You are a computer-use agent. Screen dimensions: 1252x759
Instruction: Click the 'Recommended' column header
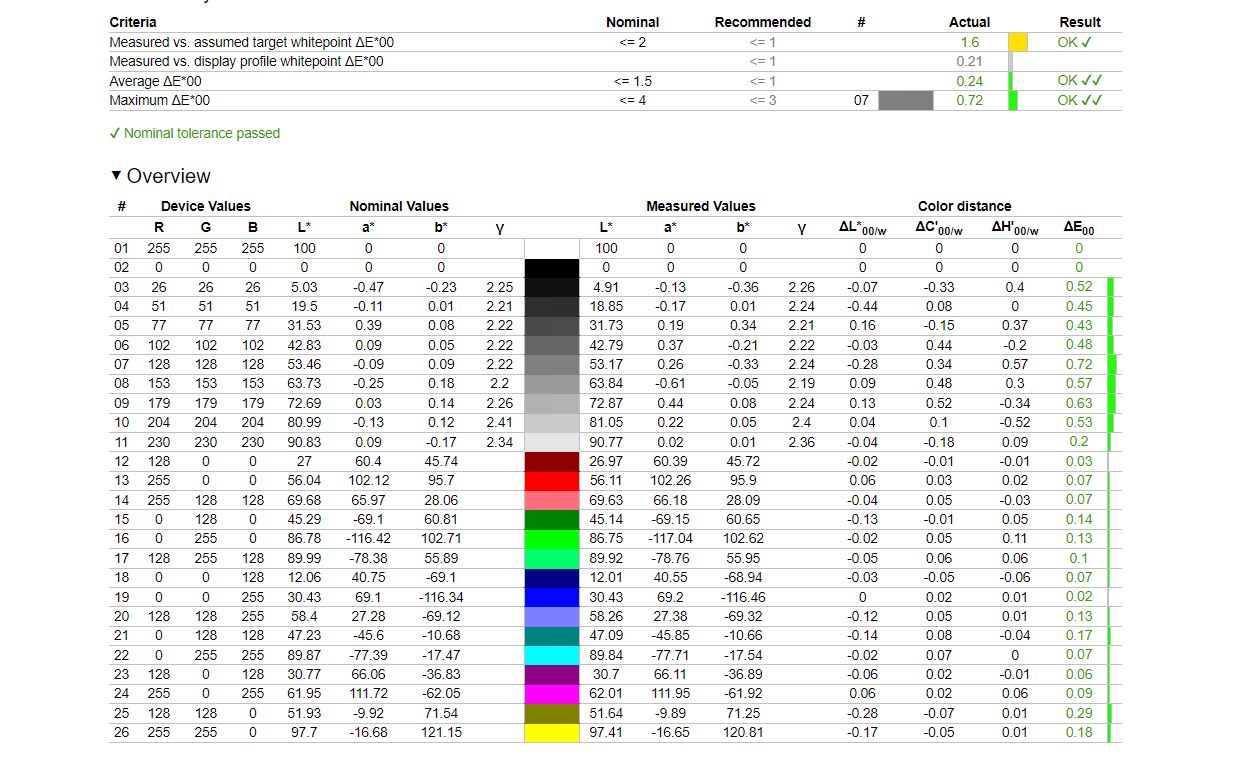click(762, 22)
